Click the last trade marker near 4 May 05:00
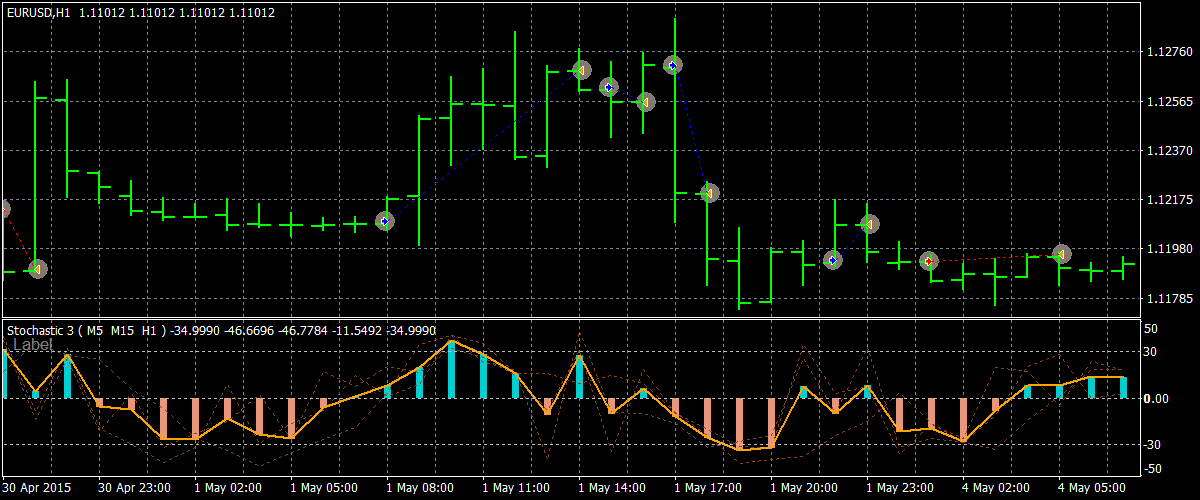 coord(1061,255)
